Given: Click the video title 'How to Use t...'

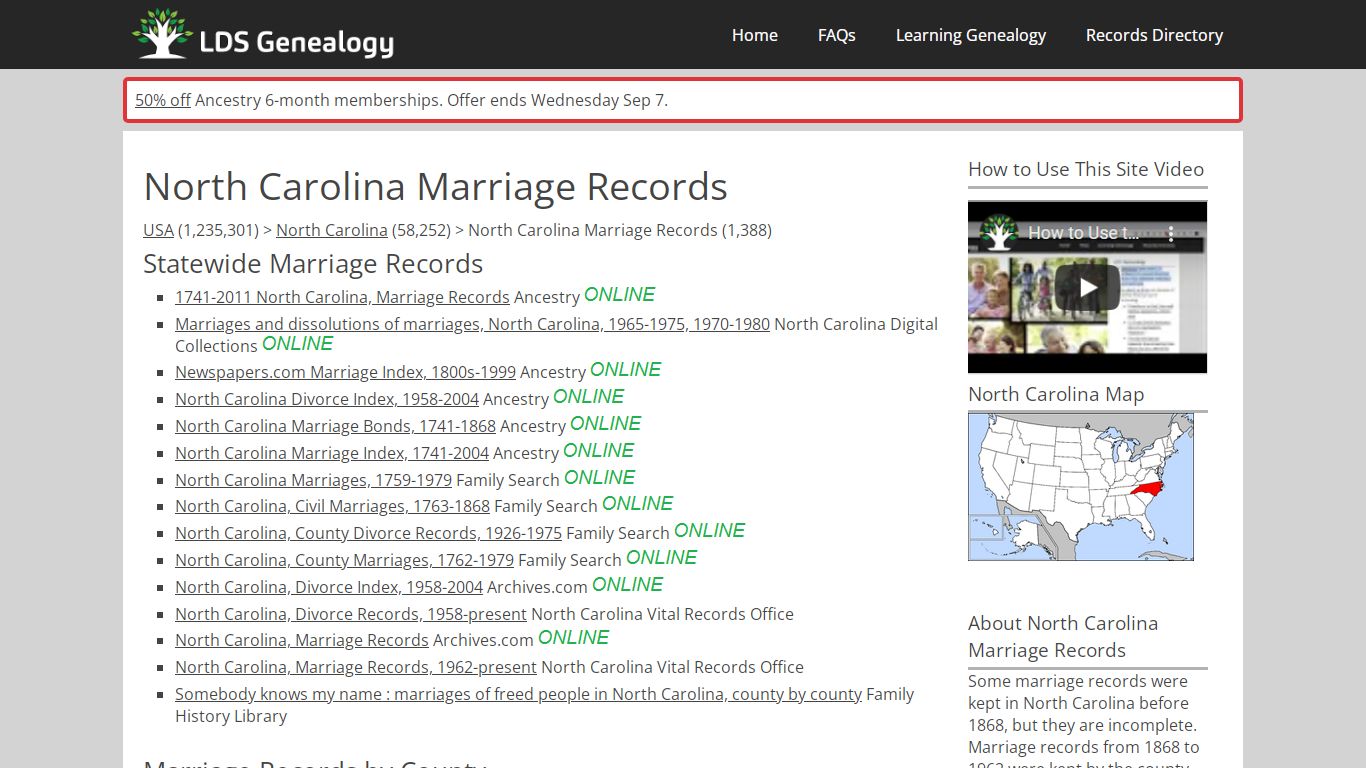Looking at the screenshot, I should [x=1083, y=233].
